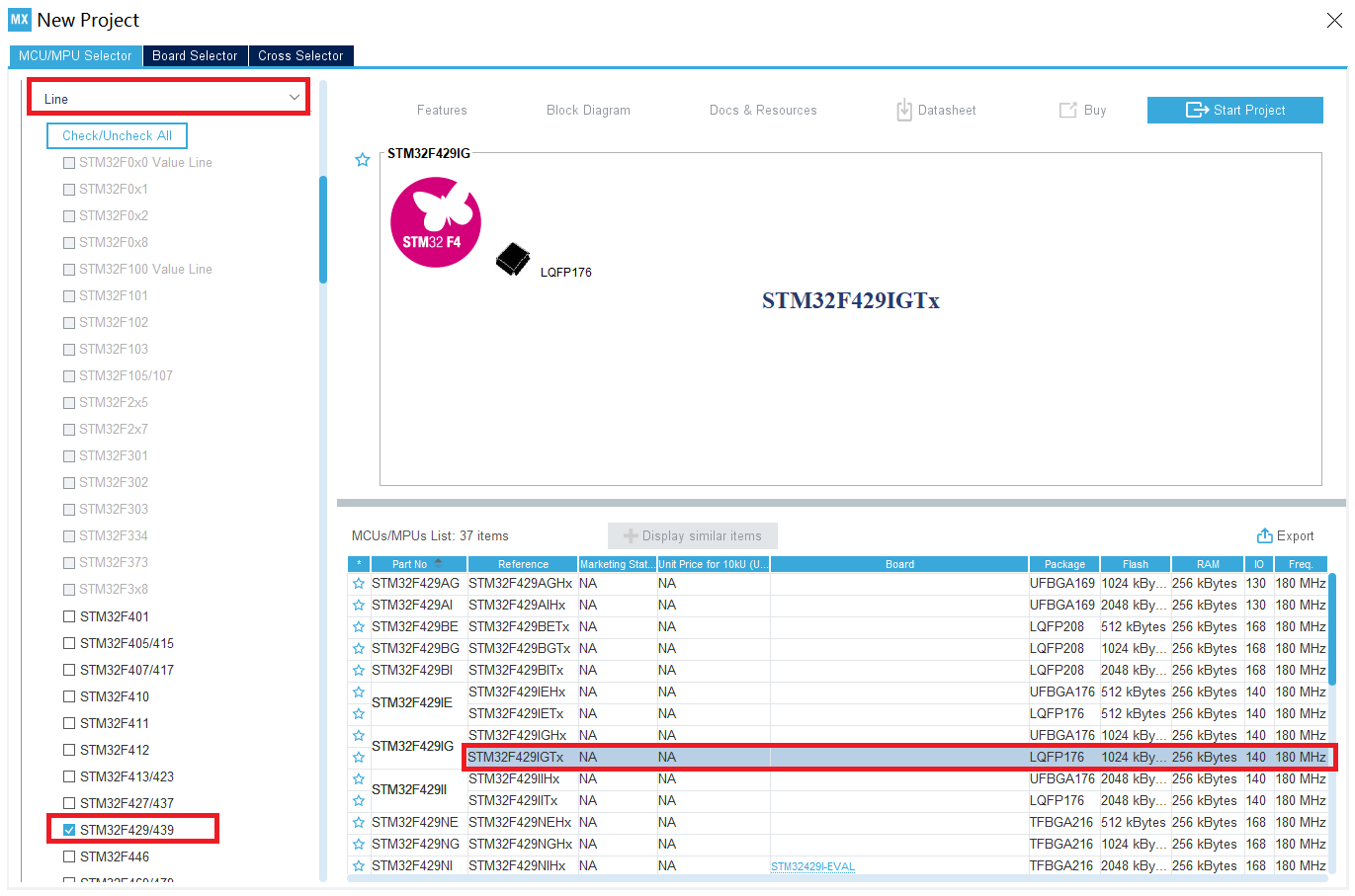Select the STM32F429NIHx reference cell

click(x=521, y=866)
